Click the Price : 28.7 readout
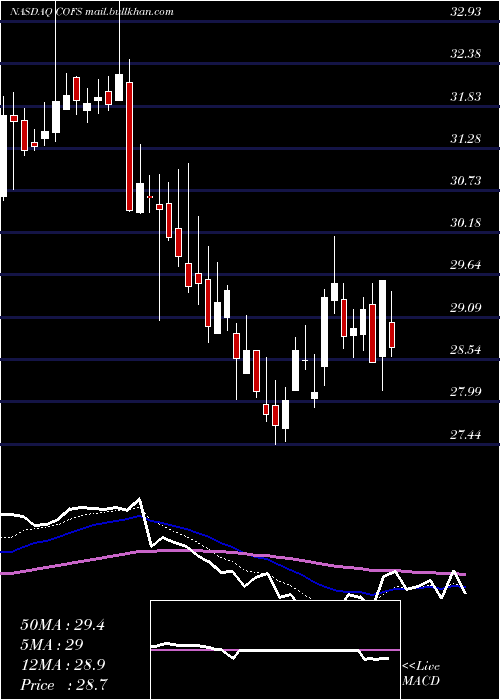The image size is (500, 700). click(64, 684)
